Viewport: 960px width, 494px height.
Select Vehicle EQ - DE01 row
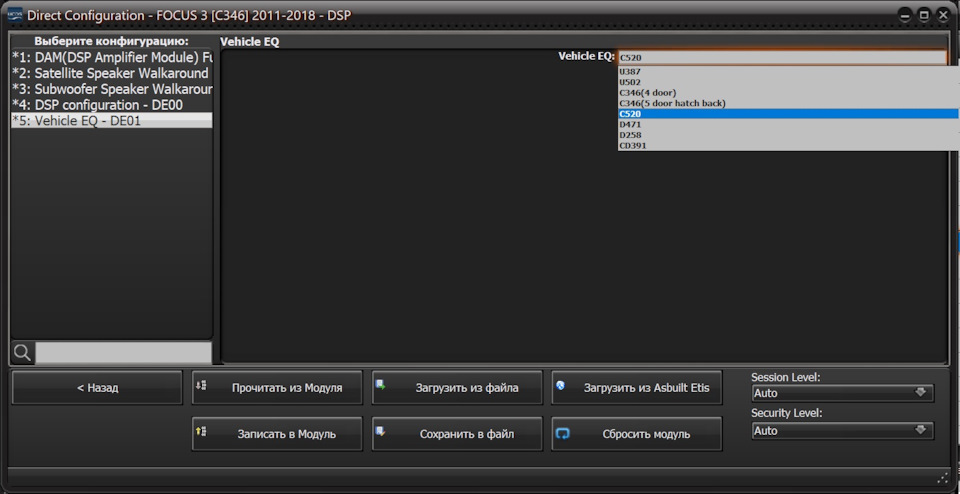(112, 121)
